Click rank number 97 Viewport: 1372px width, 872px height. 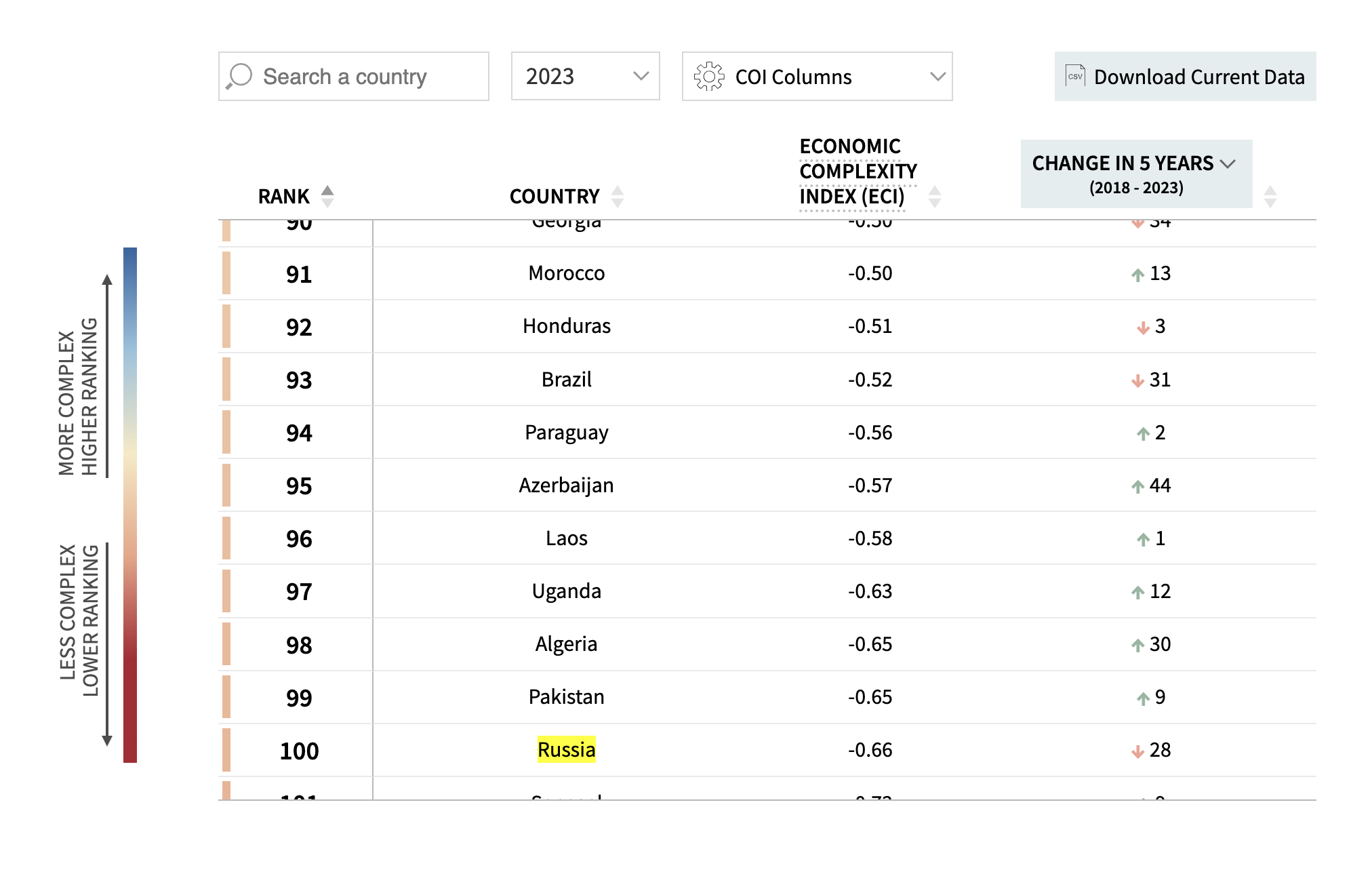tap(299, 592)
